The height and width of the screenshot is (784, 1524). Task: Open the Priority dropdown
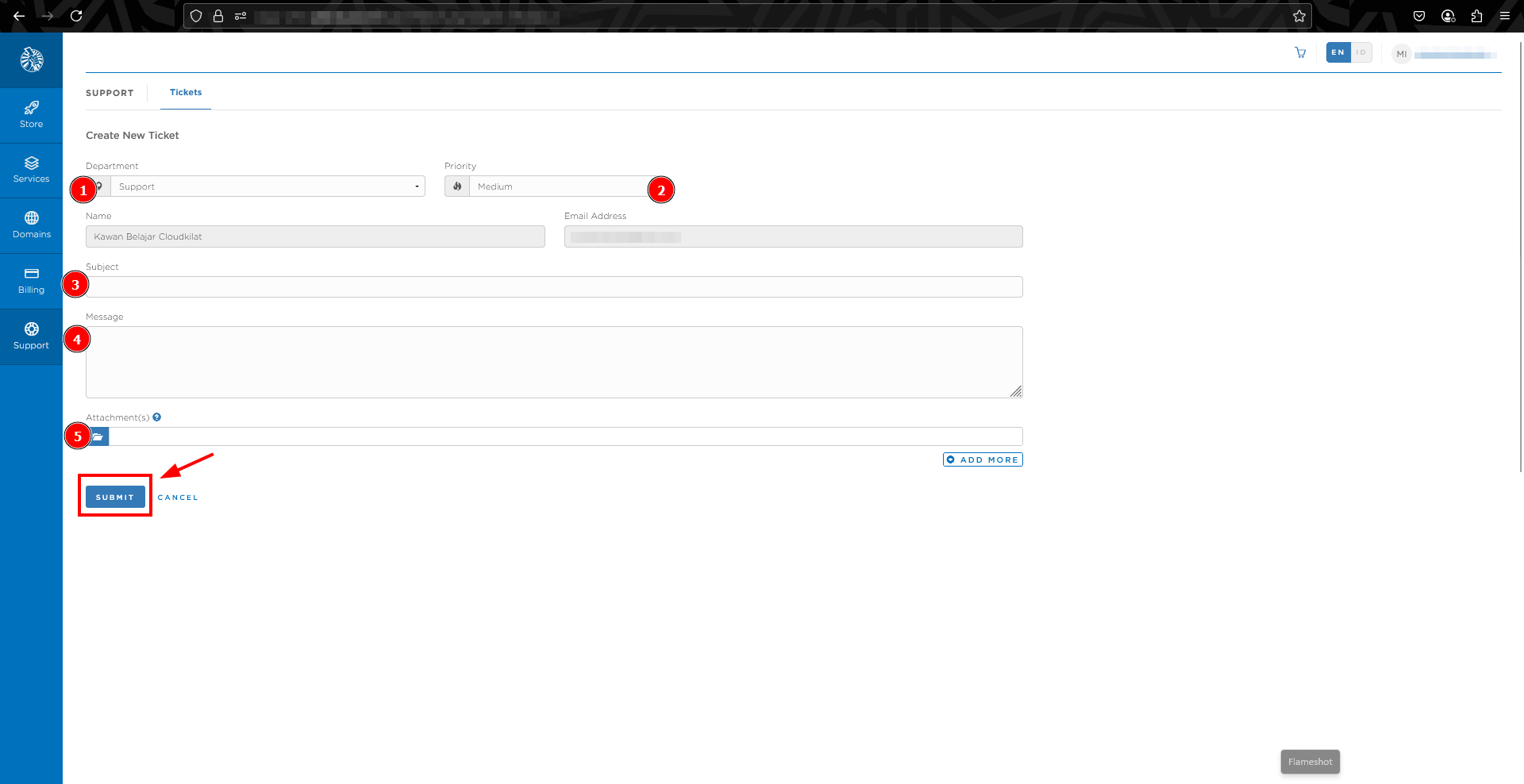coord(560,186)
